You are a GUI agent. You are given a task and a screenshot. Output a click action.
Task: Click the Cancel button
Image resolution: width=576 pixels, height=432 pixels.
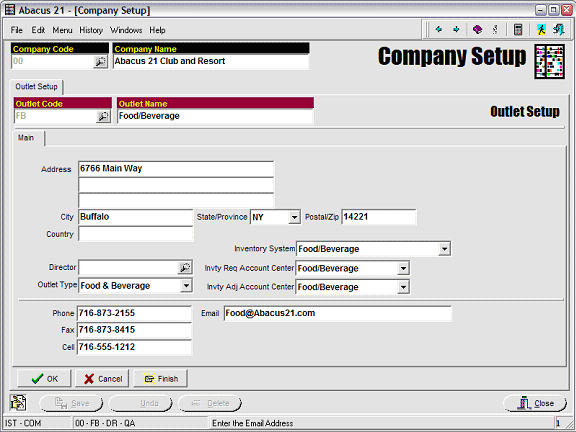click(x=102, y=378)
